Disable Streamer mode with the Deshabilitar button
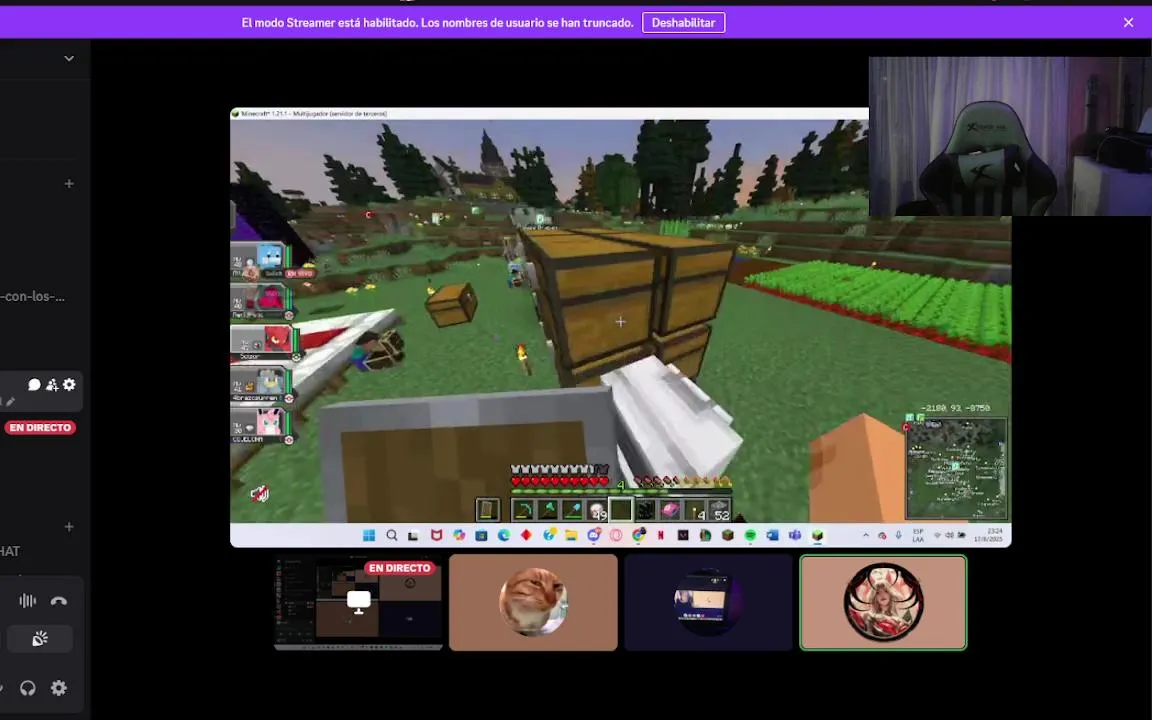This screenshot has height=720, width=1152. (683, 23)
